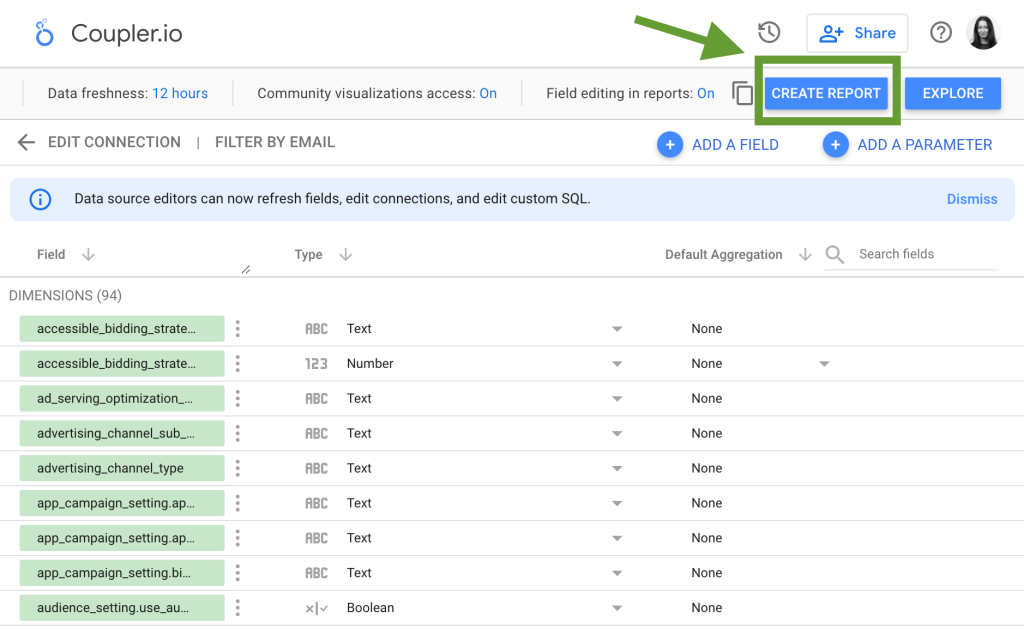Open EDIT CONNECTION
This screenshot has height=629, width=1024.
coord(113,142)
